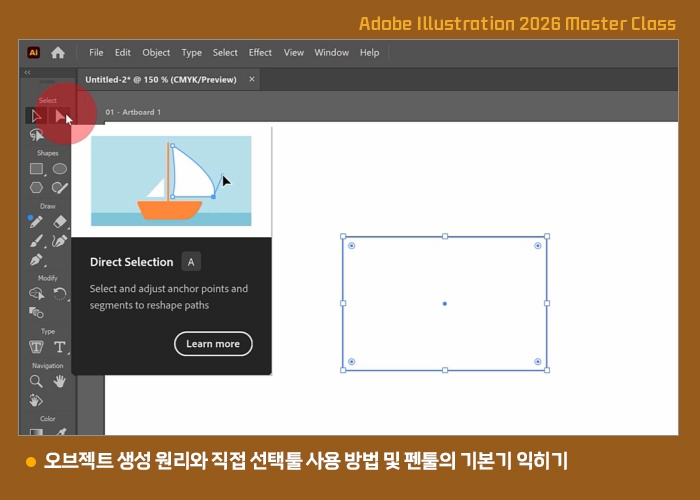Click the rectangle's bottom-middle handle
The width and height of the screenshot is (700, 500).
tap(445, 370)
